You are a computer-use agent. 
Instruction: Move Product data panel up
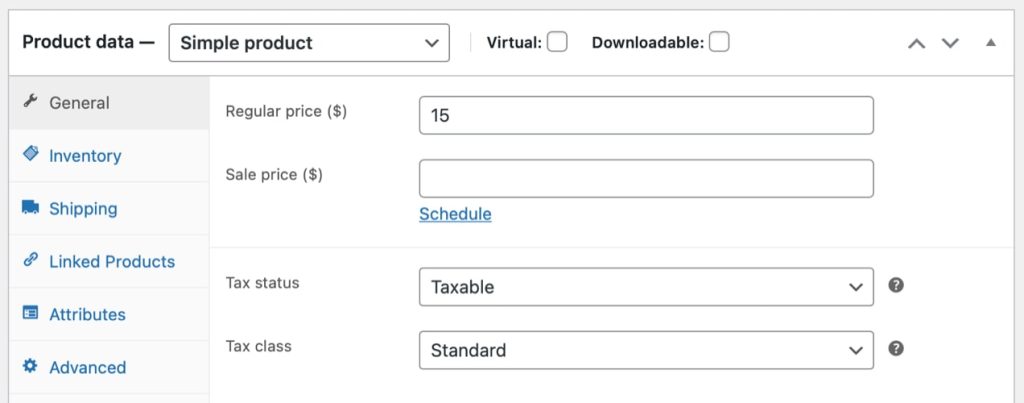coord(917,44)
